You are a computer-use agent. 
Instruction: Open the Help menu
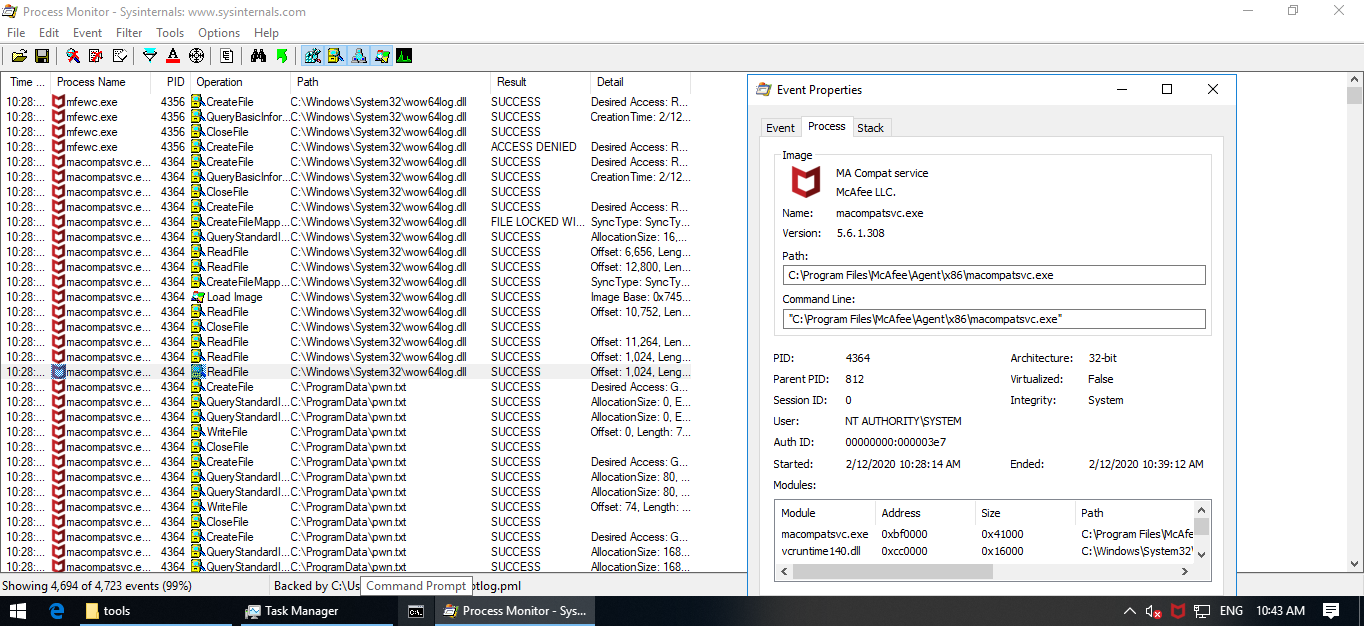coord(266,33)
